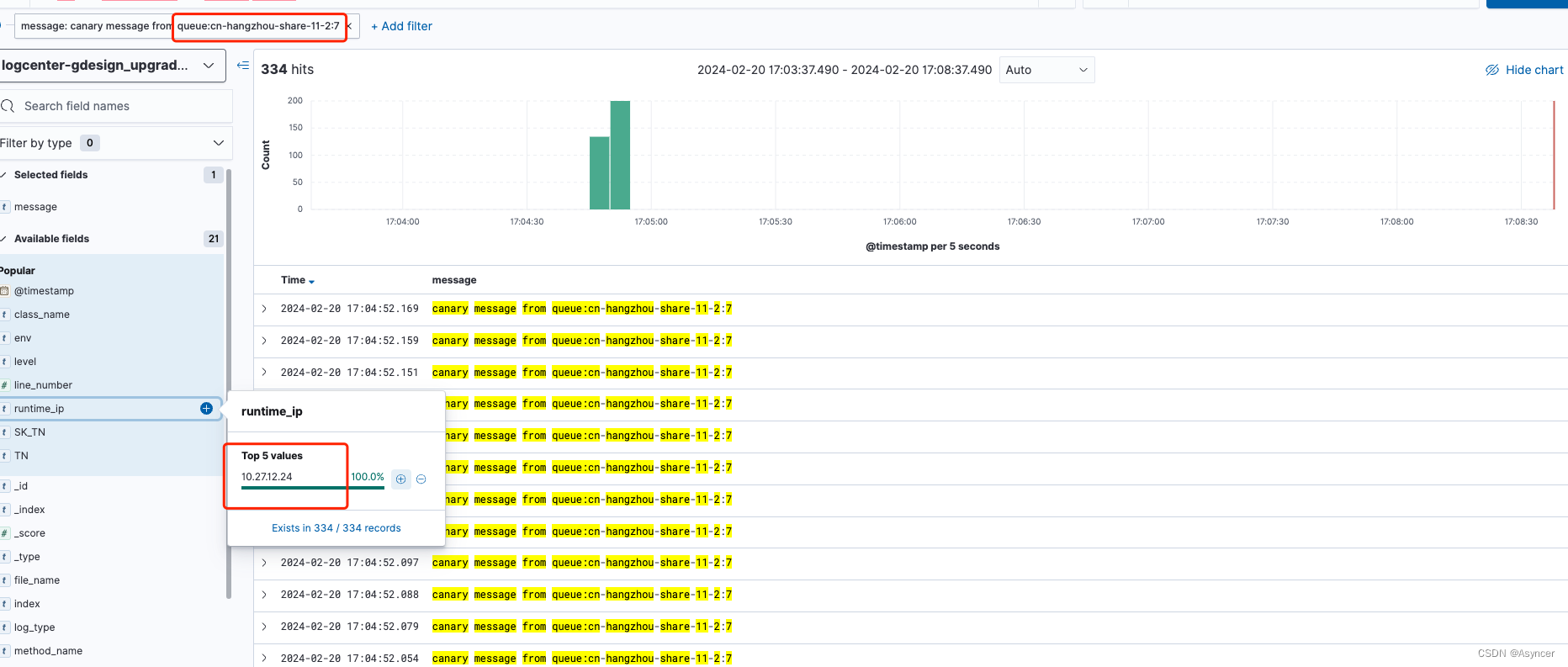
Task: Open the logcenter-gdesign index pattern dropdown
Action: (x=111, y=66)
